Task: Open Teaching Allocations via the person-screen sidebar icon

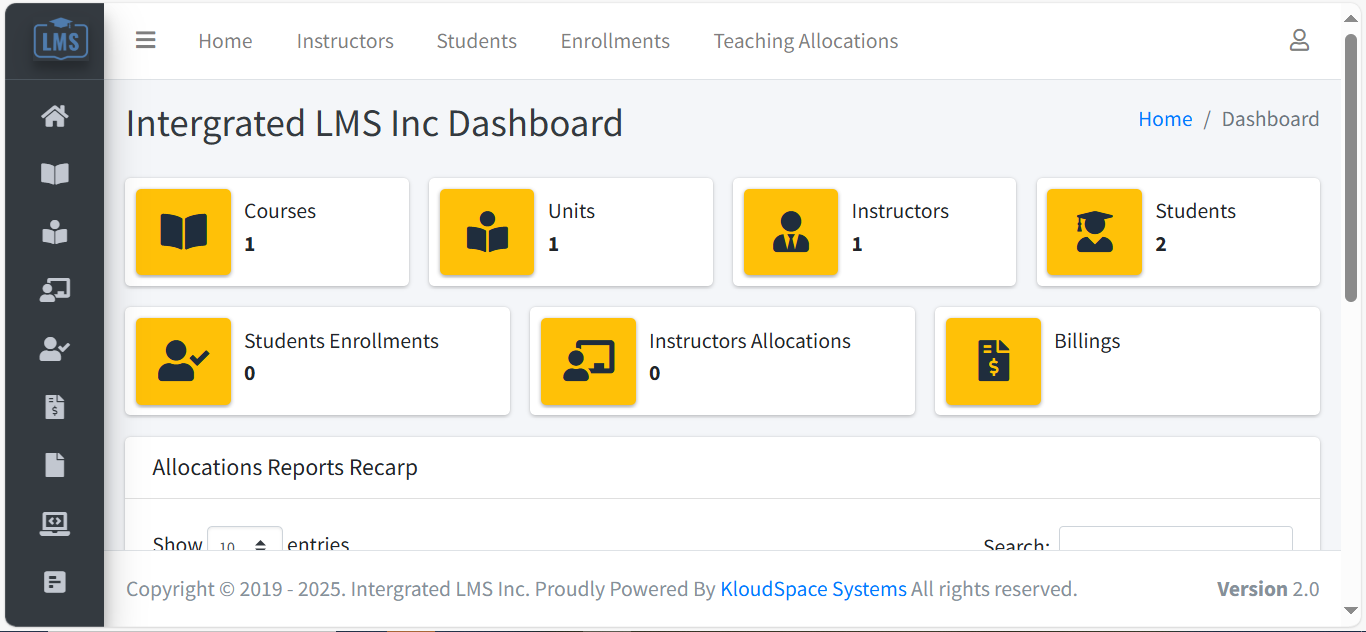Action: [x=54, y=290]
